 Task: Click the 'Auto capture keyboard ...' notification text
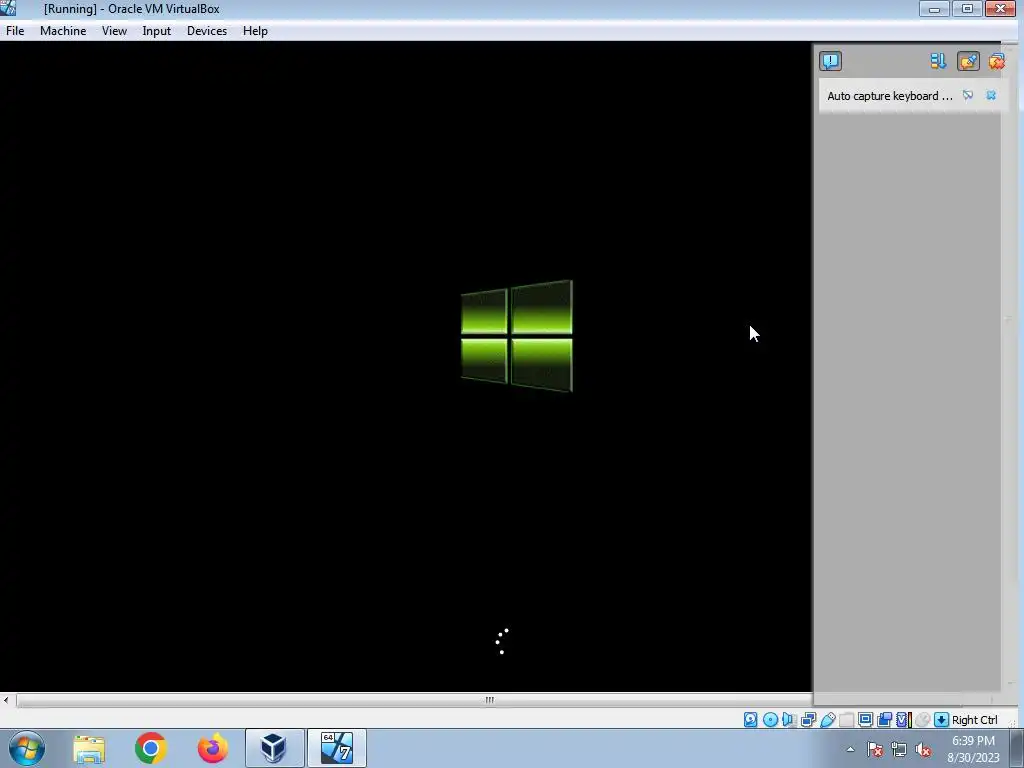889,96
